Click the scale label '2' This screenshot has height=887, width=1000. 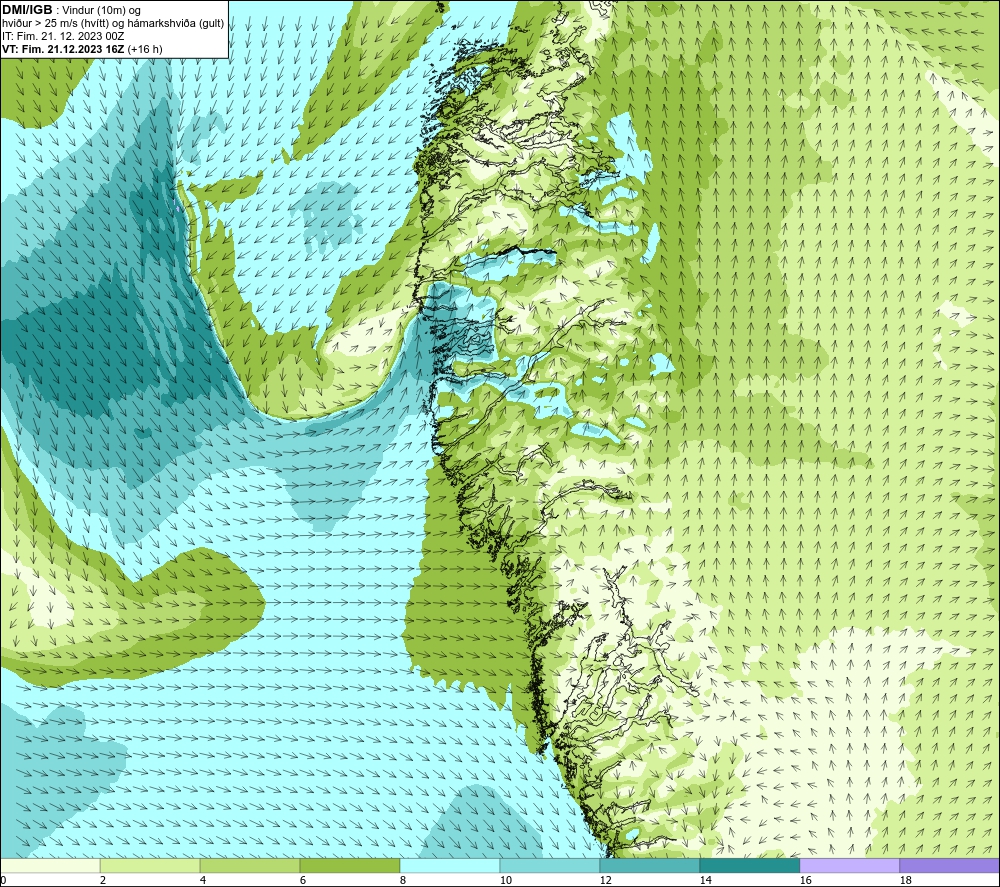pyautogui.click(x=103, y=881)
